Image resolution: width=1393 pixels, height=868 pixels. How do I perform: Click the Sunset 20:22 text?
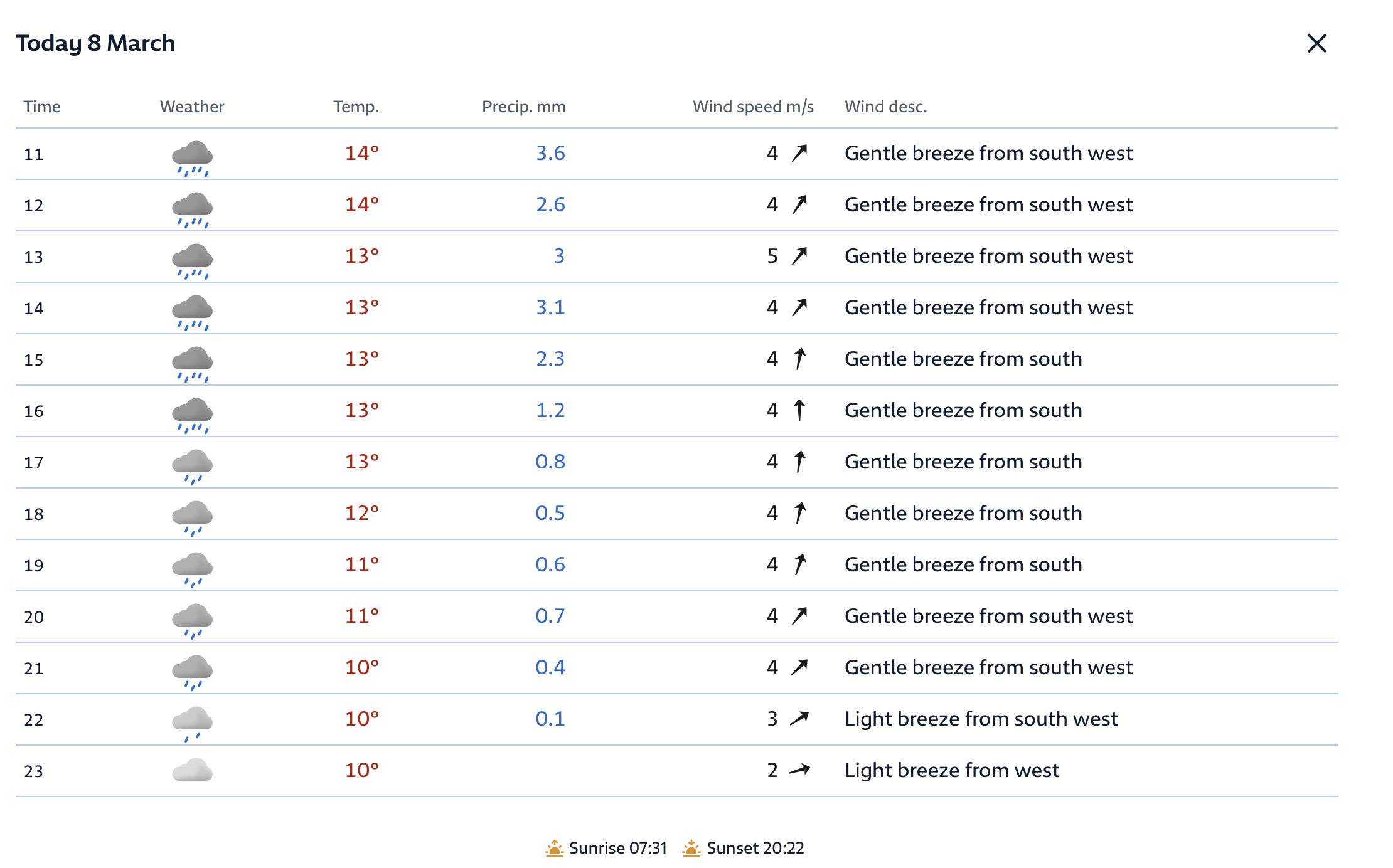(755, 848)
